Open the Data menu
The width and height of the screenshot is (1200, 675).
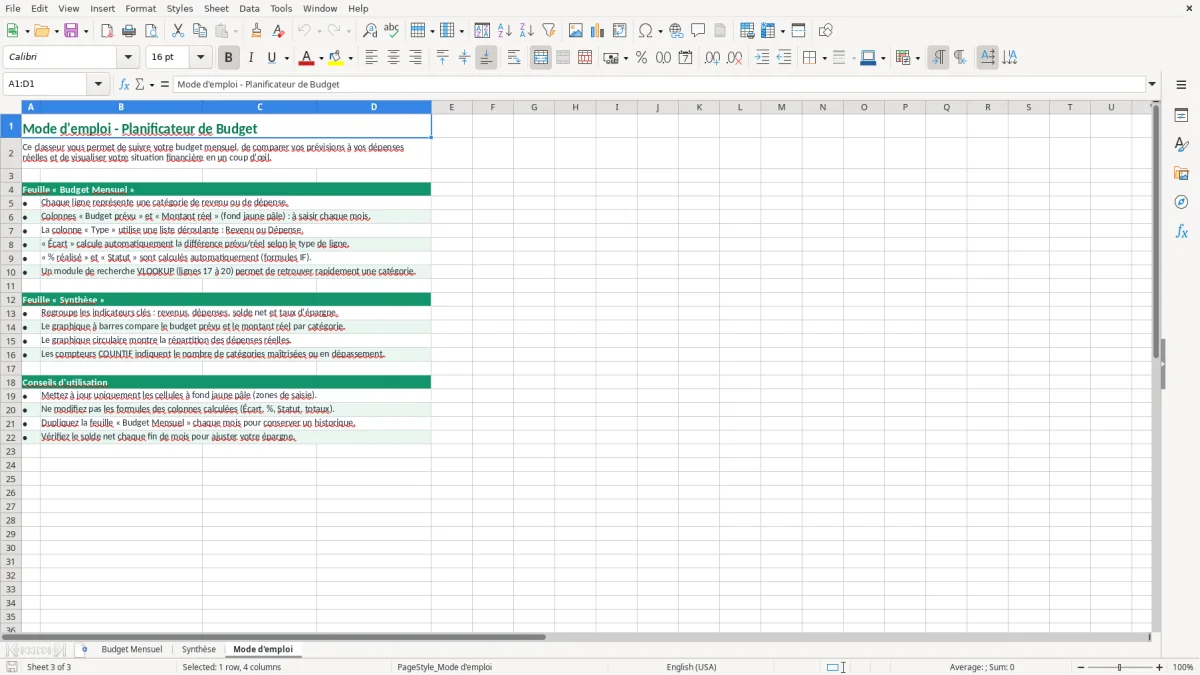[x=249, y=8]
